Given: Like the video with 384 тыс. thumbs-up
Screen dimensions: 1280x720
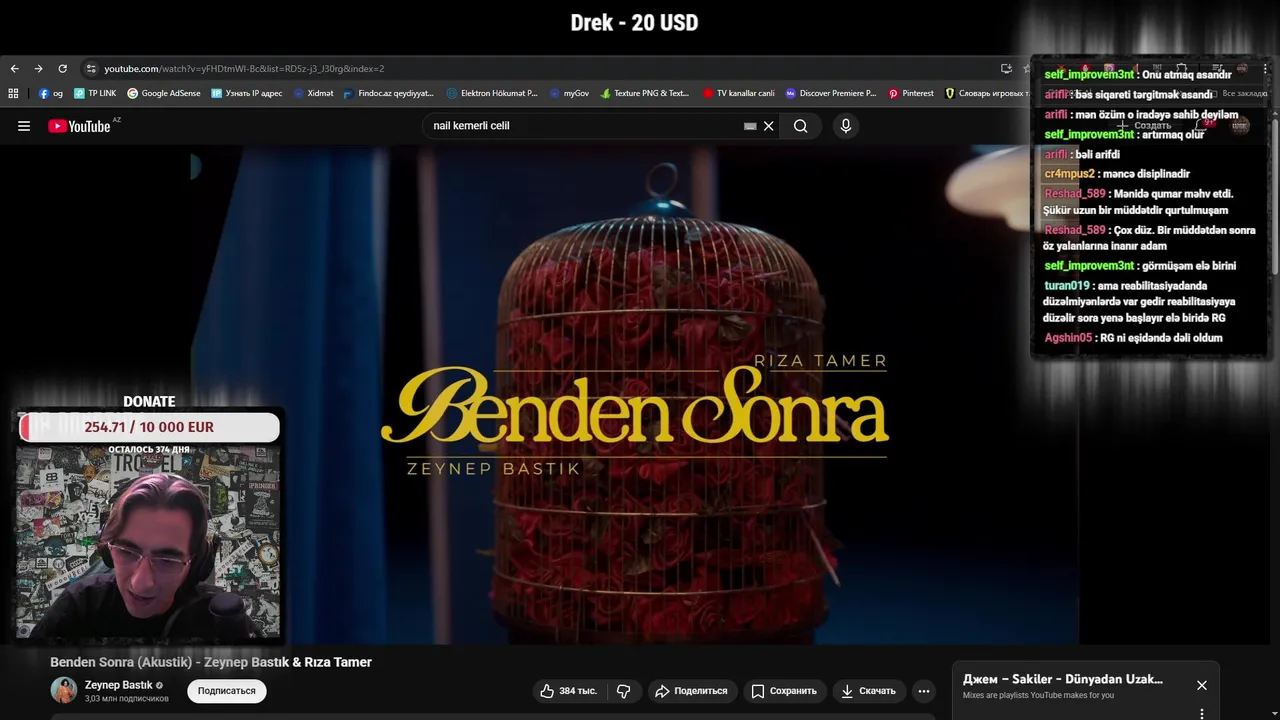Looking at the screenshot, I should [x=569, y=691].
